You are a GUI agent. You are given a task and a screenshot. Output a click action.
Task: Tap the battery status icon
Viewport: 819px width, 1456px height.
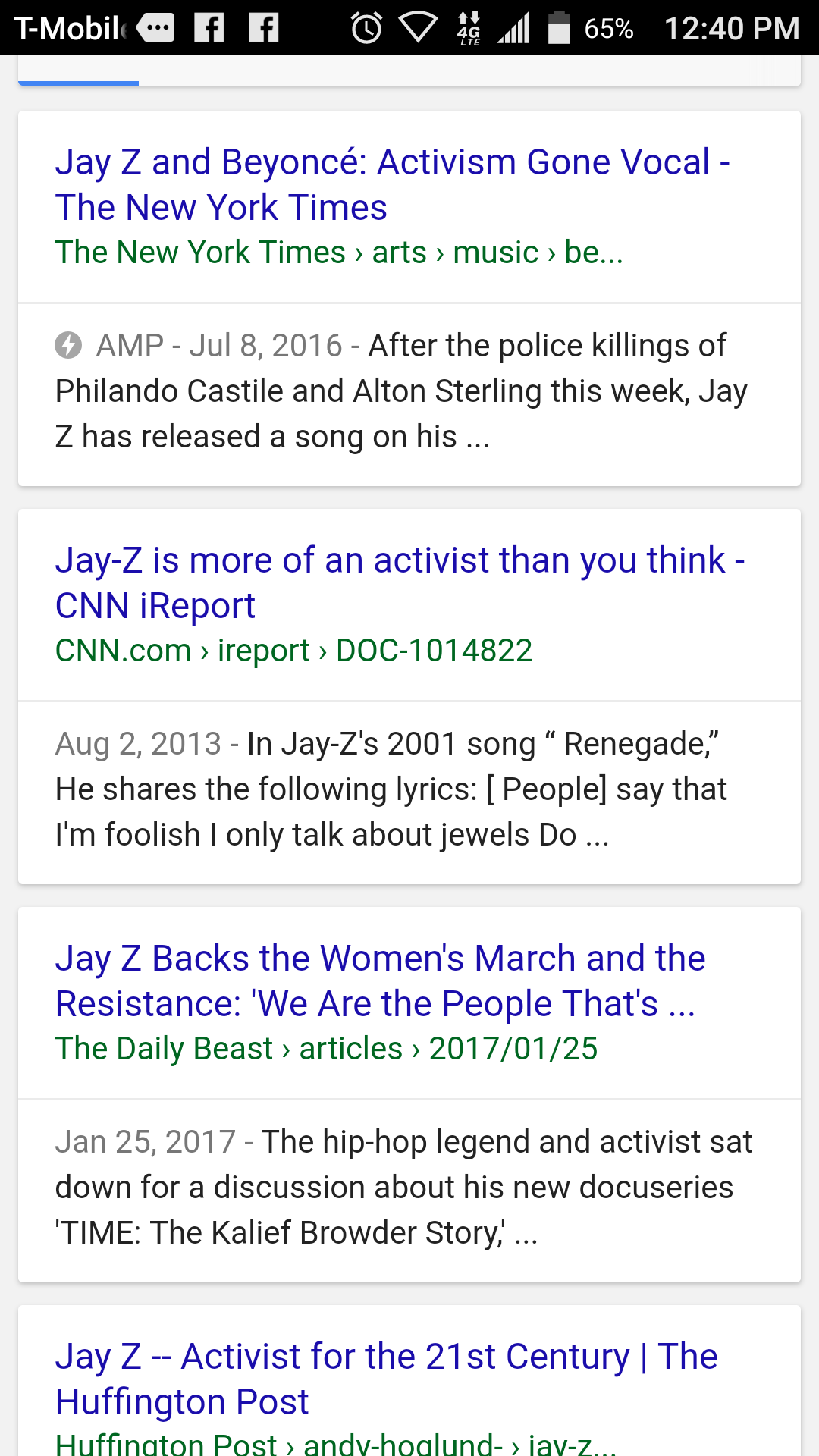(x=559, y=28)
